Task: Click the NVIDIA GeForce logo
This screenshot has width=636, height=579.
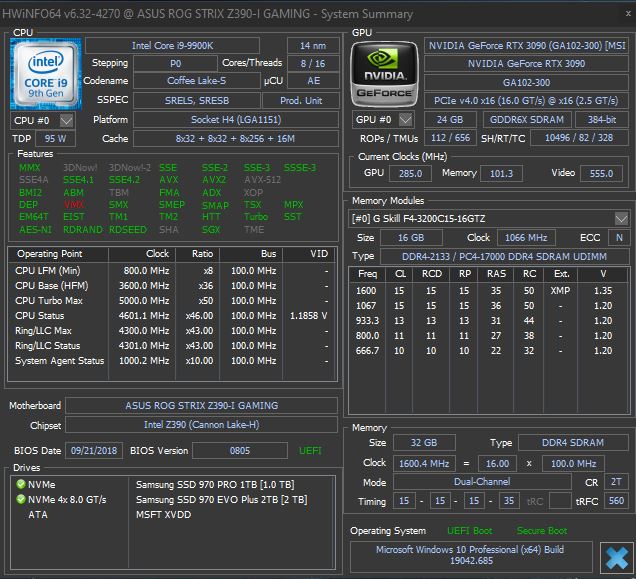Action: tap(384, 74)
